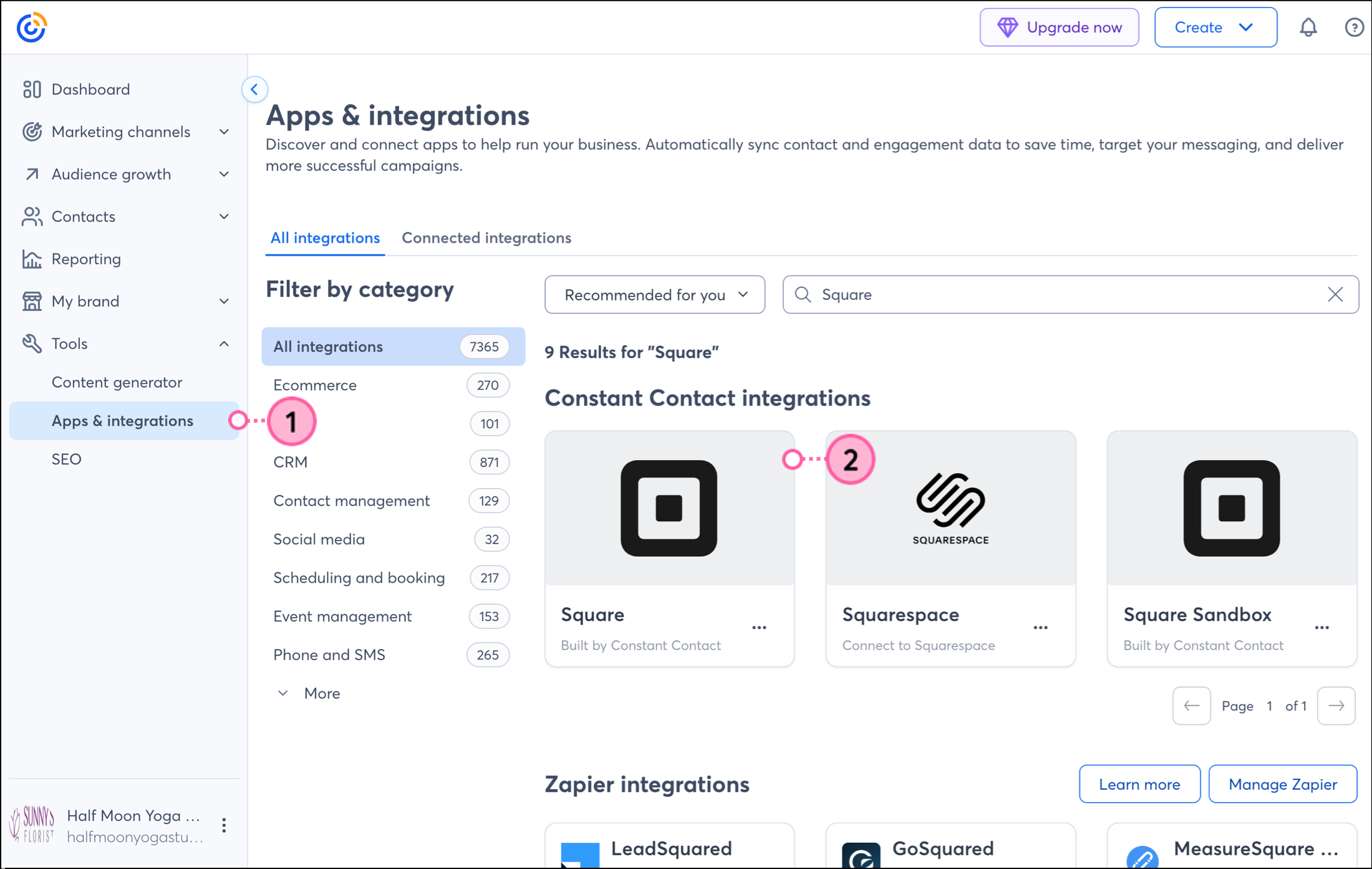Click the Constant Contact logo
This screenshot has height=869, width=1372.
(x=31, y=27)
